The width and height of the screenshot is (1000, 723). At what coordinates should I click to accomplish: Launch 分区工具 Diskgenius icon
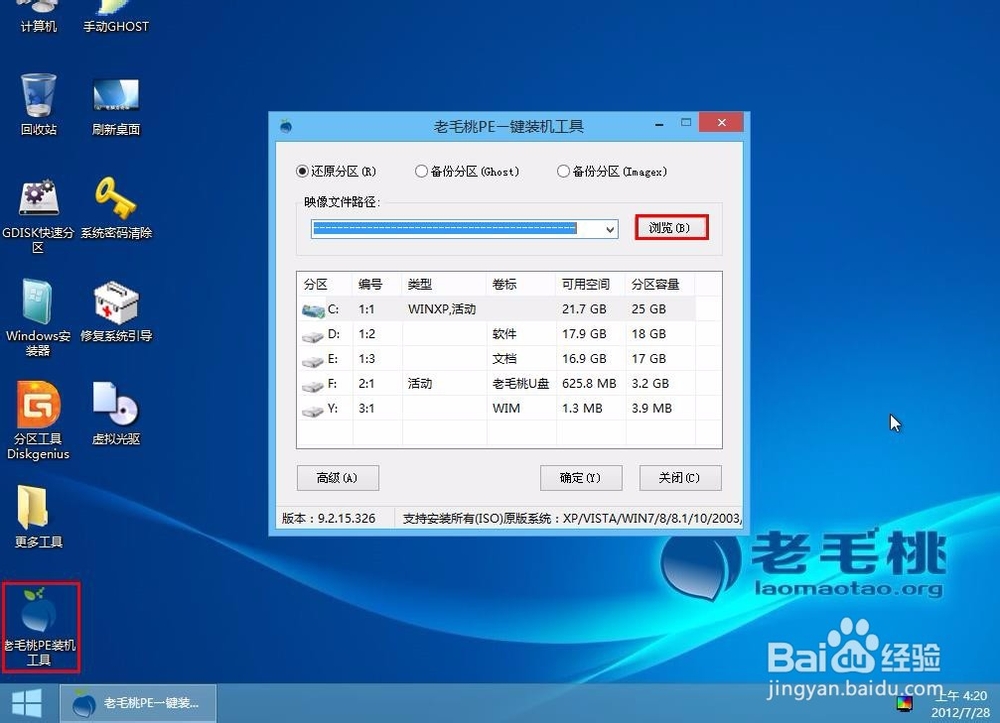38,421
